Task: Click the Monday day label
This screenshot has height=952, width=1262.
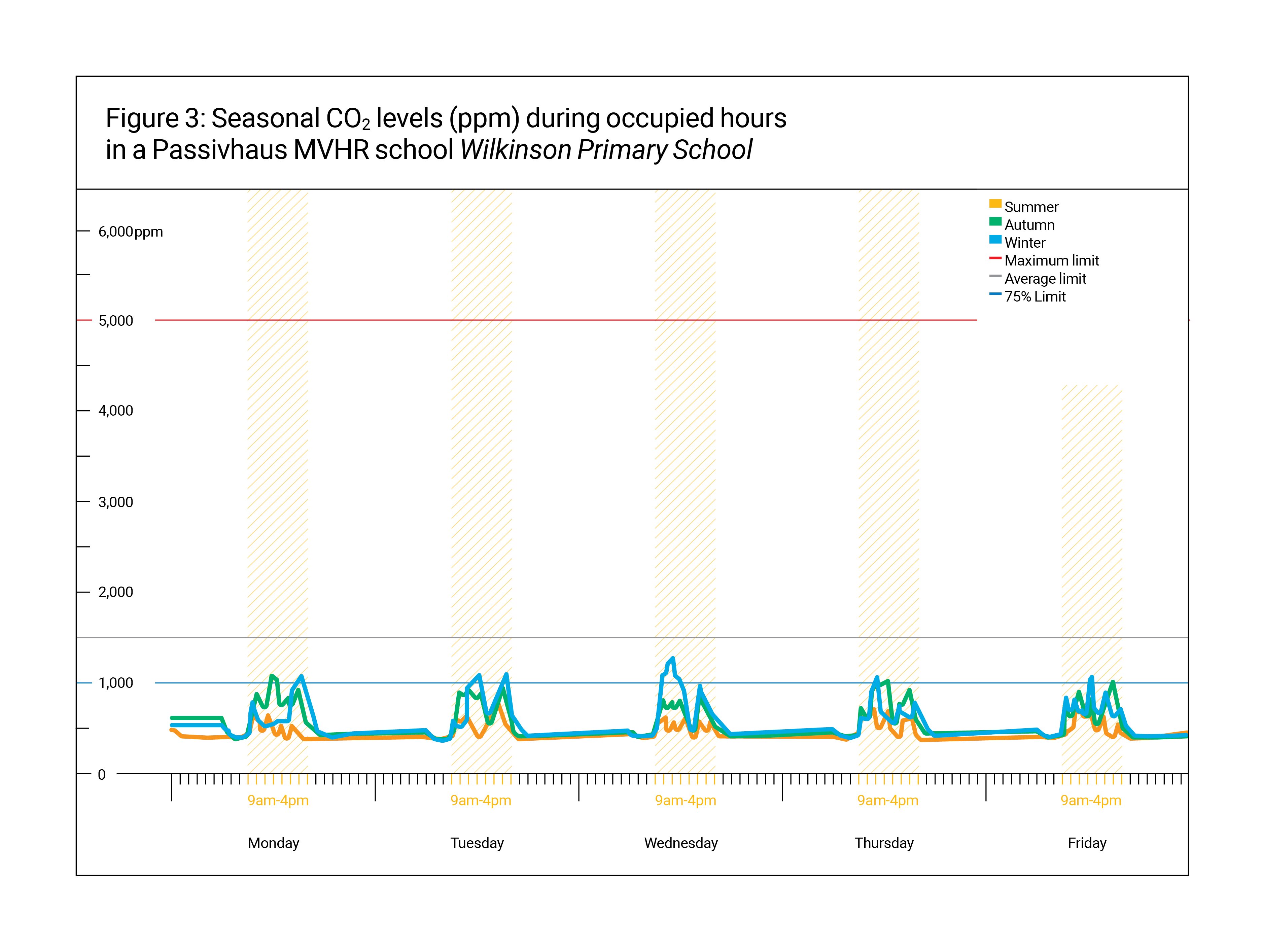Action: (273, 843)
